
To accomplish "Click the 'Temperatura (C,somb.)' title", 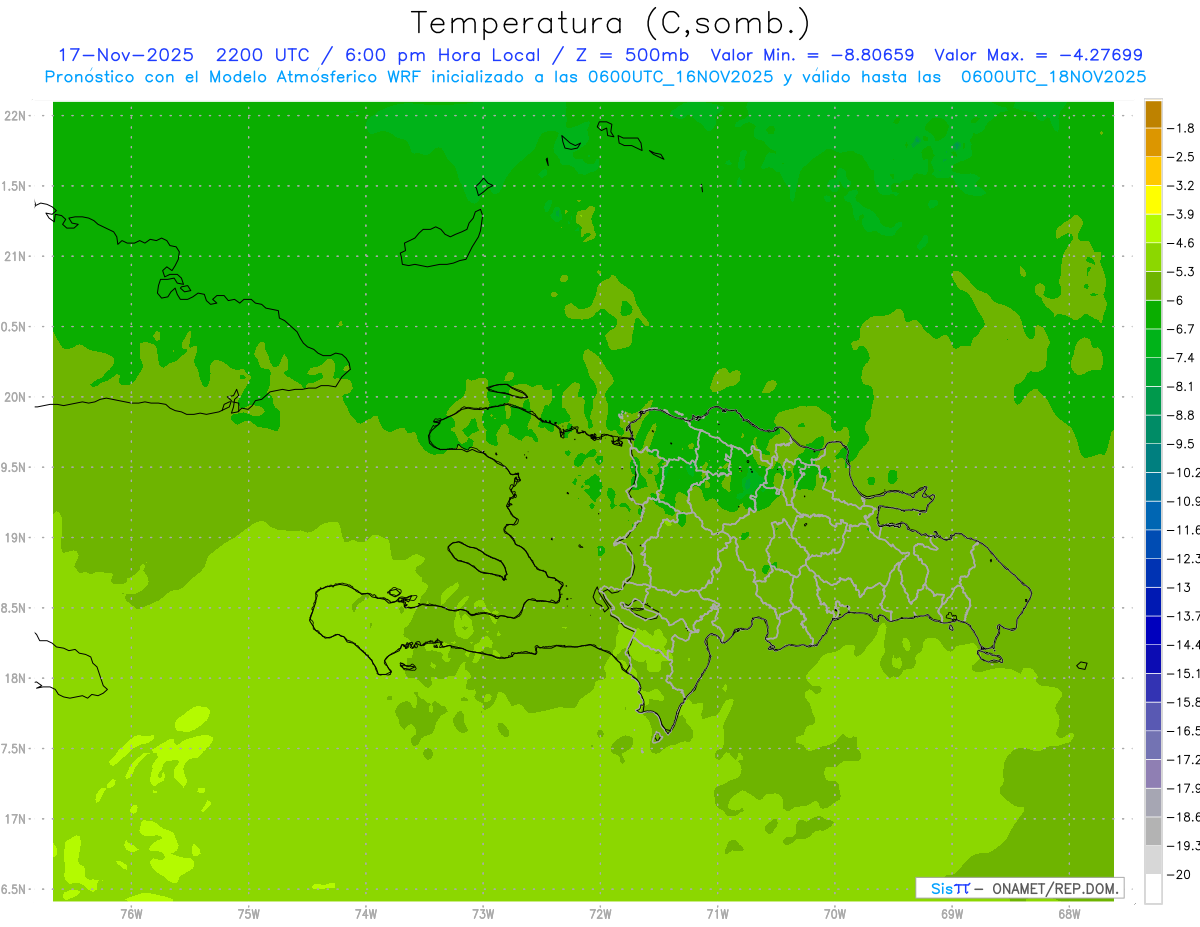I will 611,23.
